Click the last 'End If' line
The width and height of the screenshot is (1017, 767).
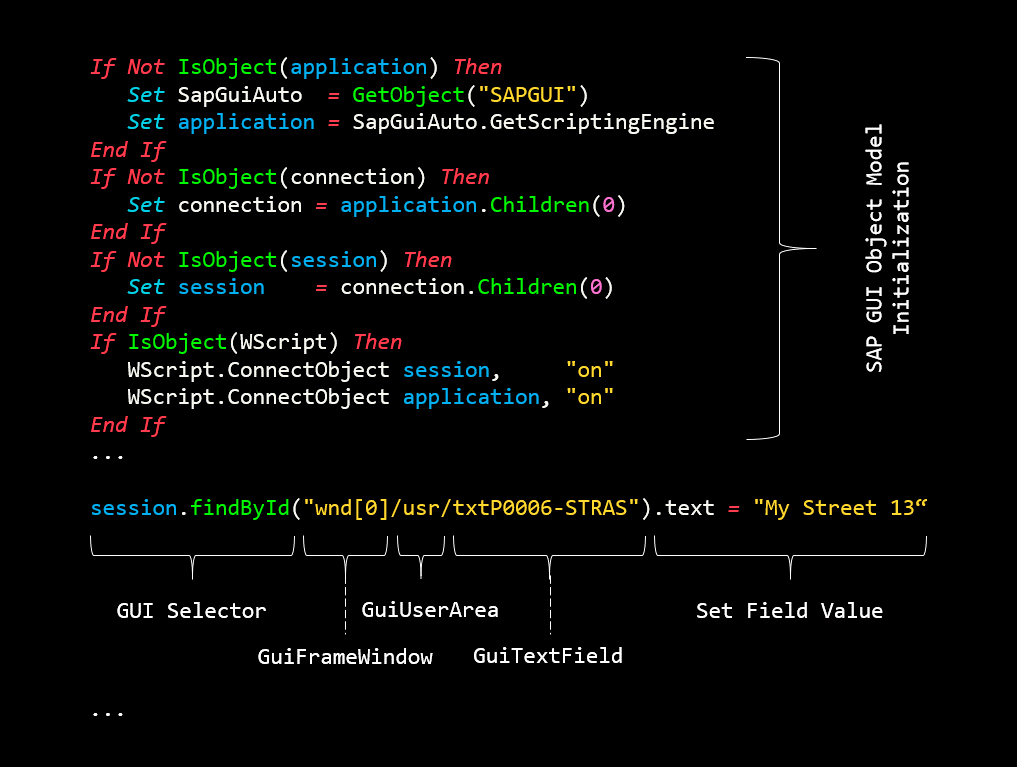tap(128, 425)
